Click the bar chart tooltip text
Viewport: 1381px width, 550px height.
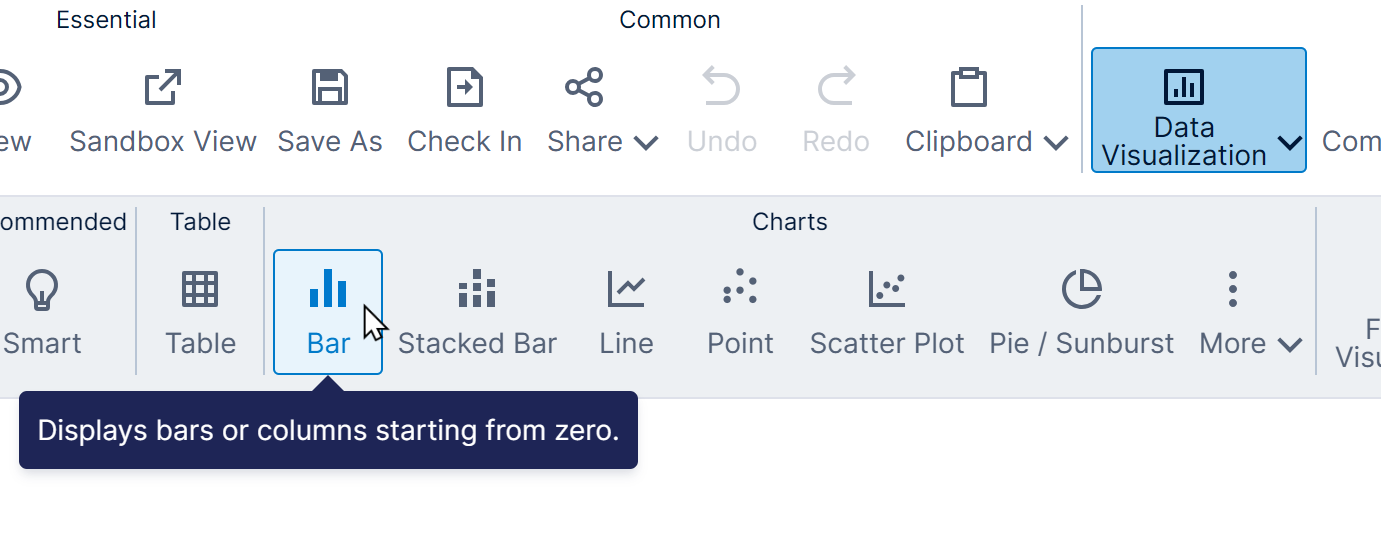click(328, 431)
